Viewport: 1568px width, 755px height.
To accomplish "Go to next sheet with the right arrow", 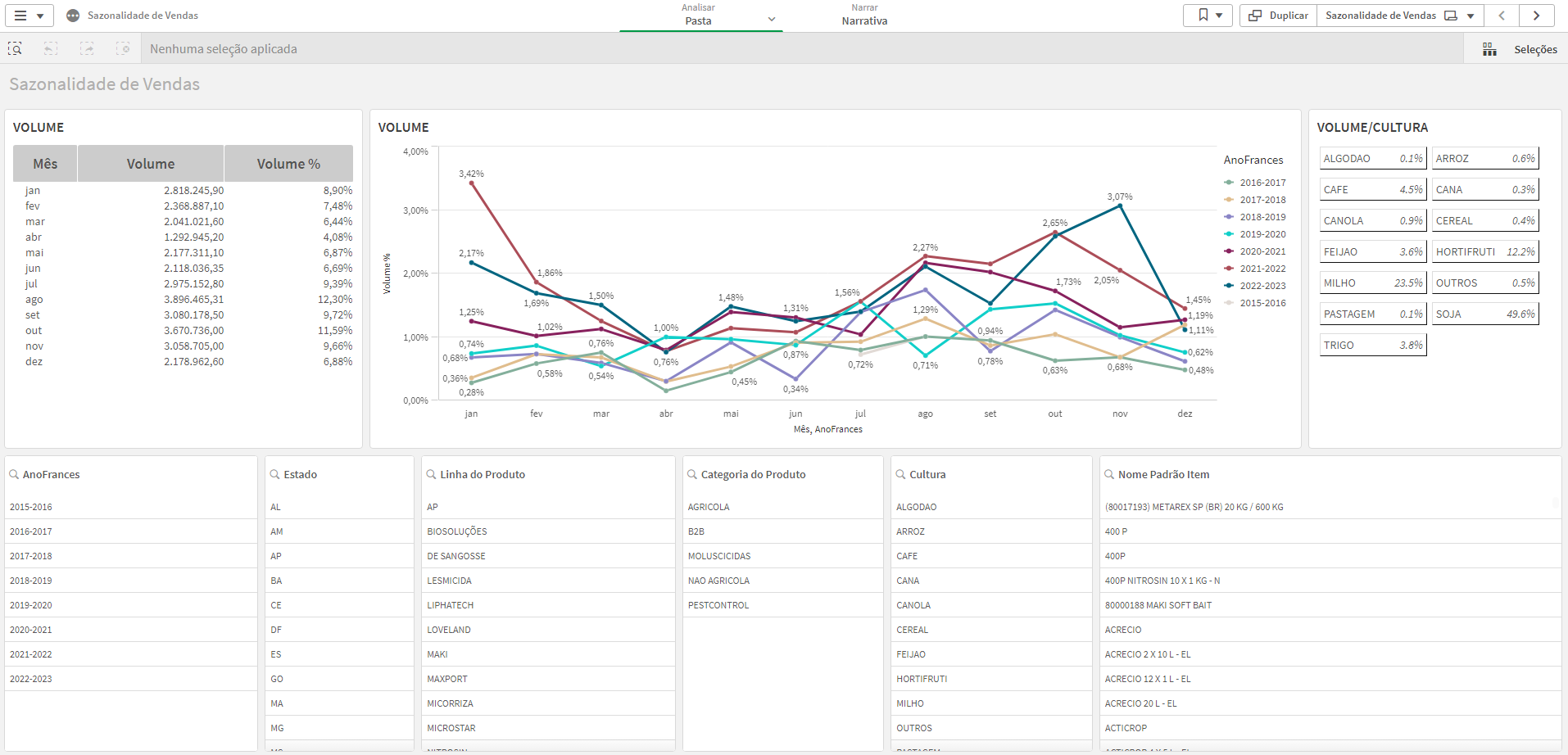I will click(1538, 15).
